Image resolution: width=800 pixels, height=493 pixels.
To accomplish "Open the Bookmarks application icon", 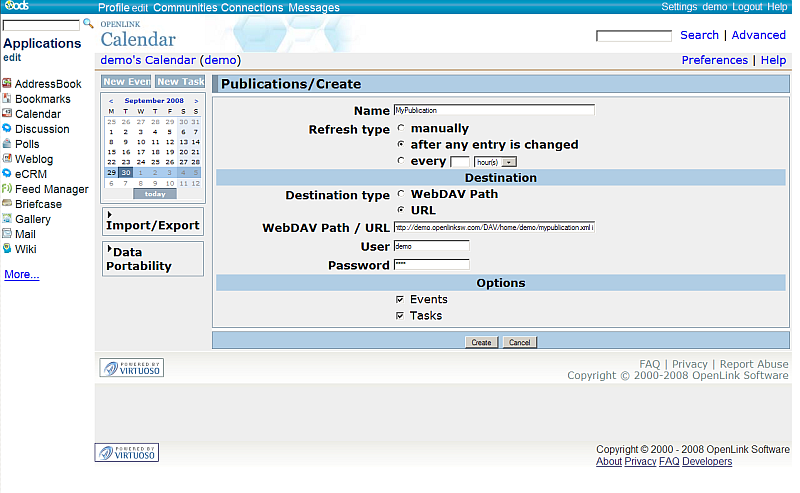I will point(7,99).
